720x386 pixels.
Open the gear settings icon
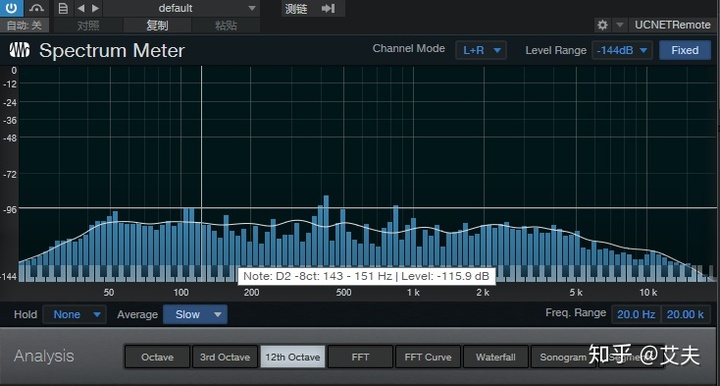(x=602, y=25)
